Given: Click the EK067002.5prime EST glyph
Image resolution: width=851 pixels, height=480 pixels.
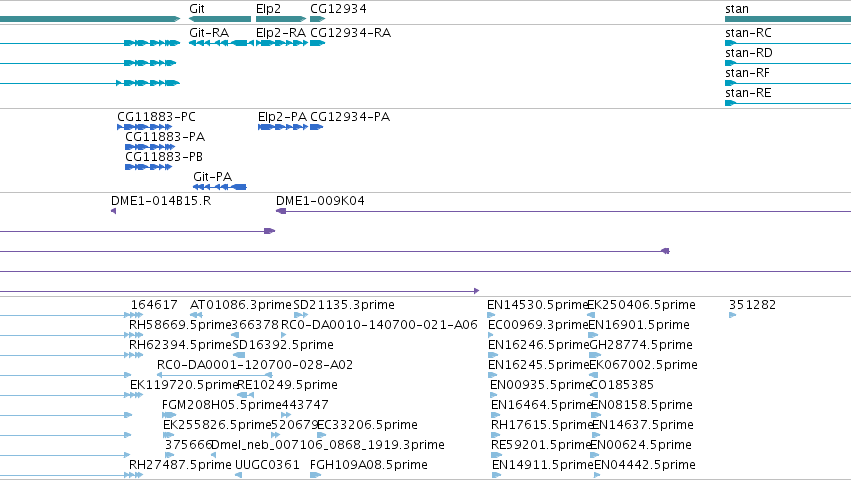Looking at the screenshot, I should [x=594, y=375].
